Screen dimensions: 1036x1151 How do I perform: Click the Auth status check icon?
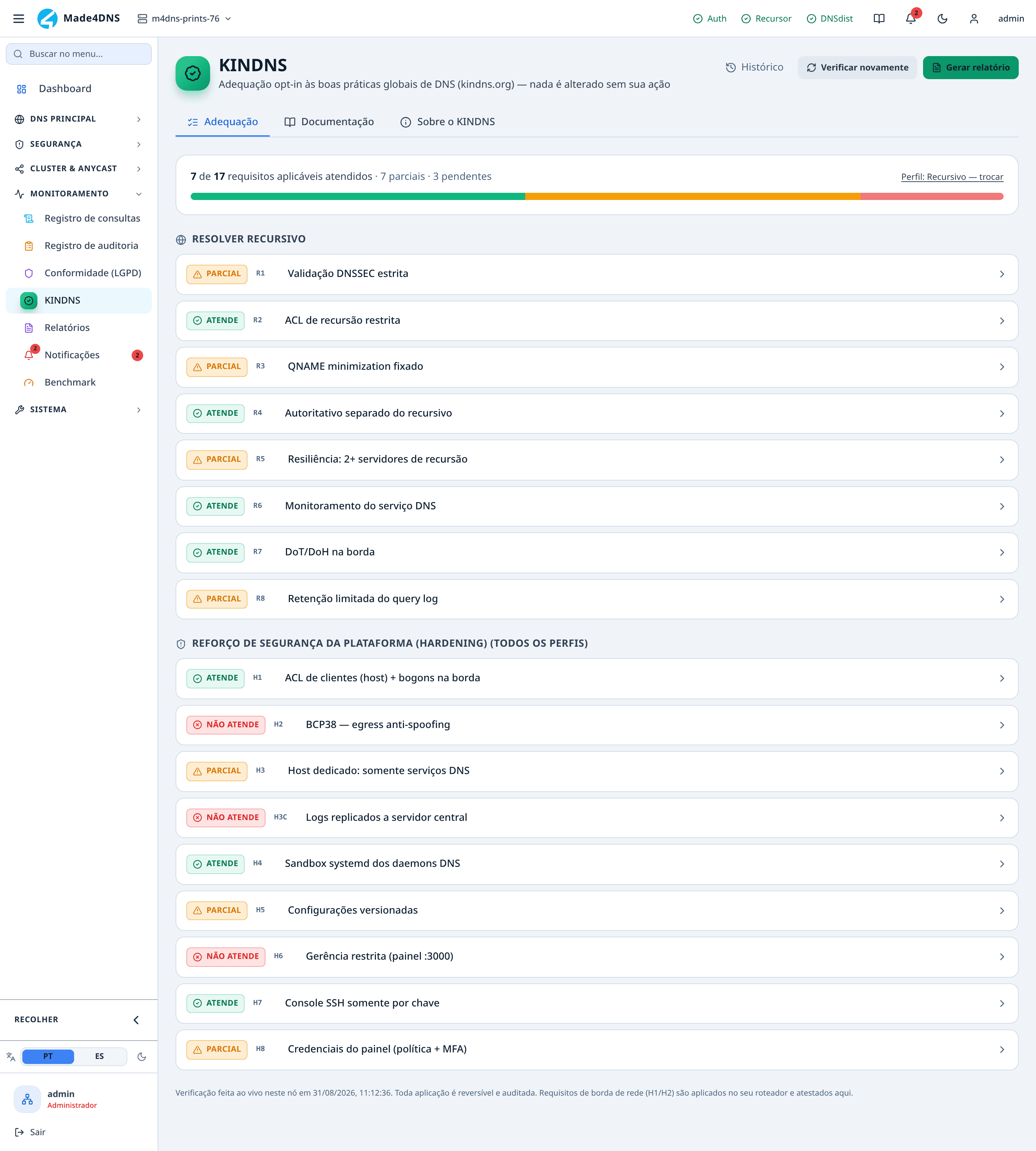(x=697, y=19)
